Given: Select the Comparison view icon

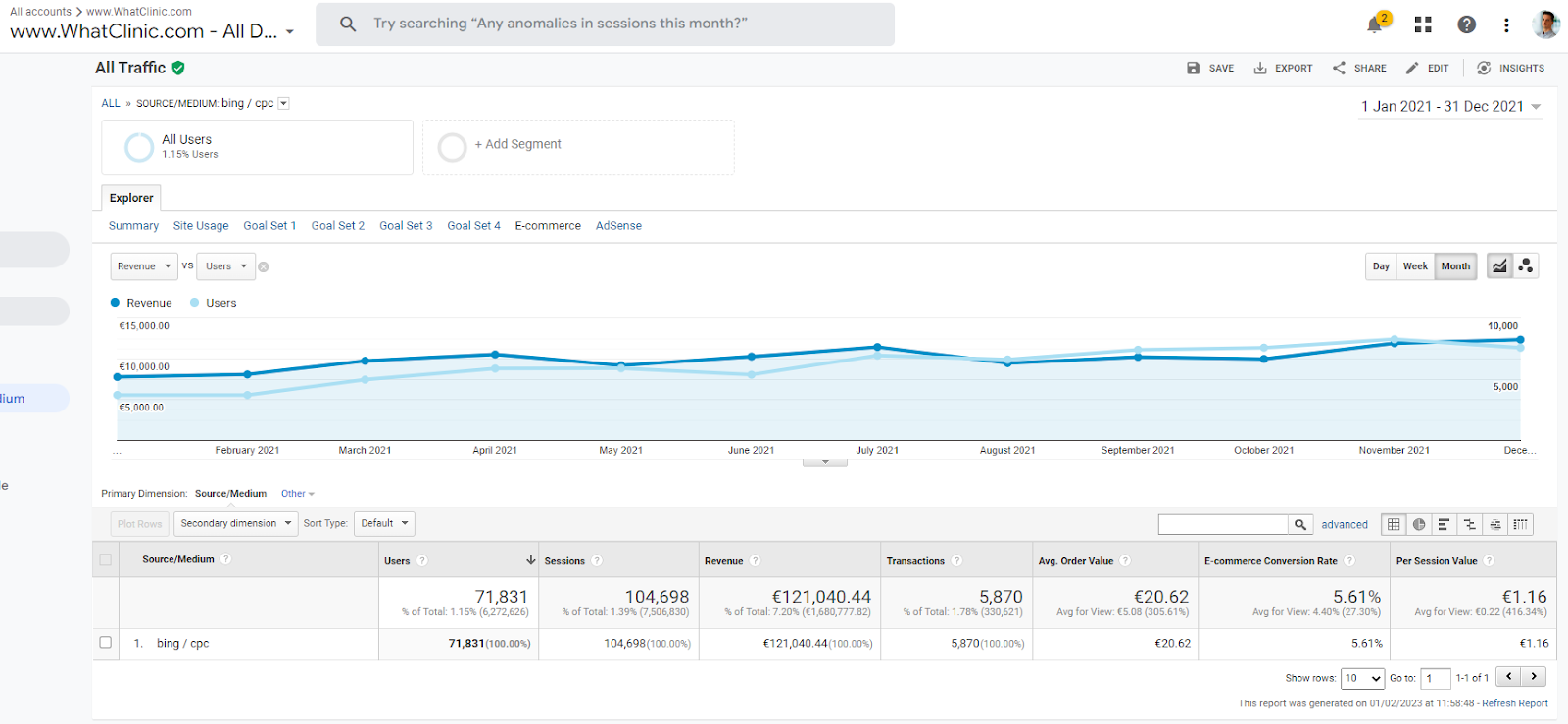Looking at the screenshot, I should coord(1469,524).
